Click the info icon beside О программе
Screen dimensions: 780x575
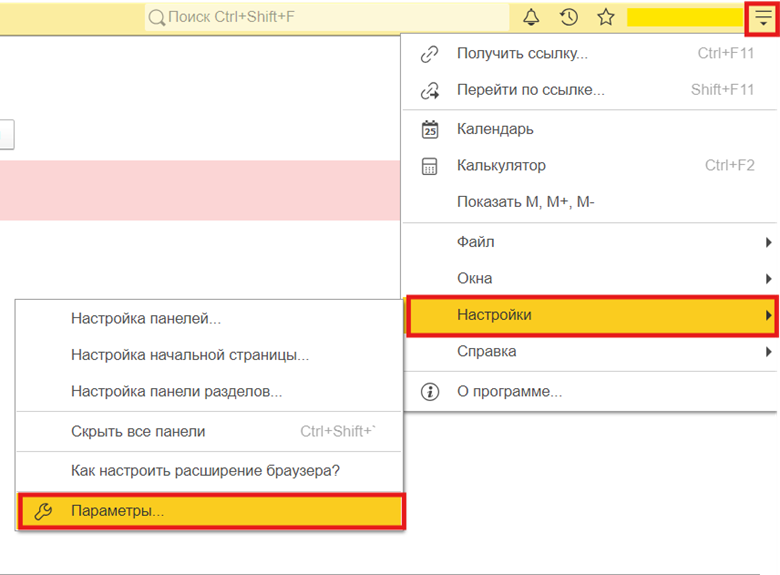(430, 392)
